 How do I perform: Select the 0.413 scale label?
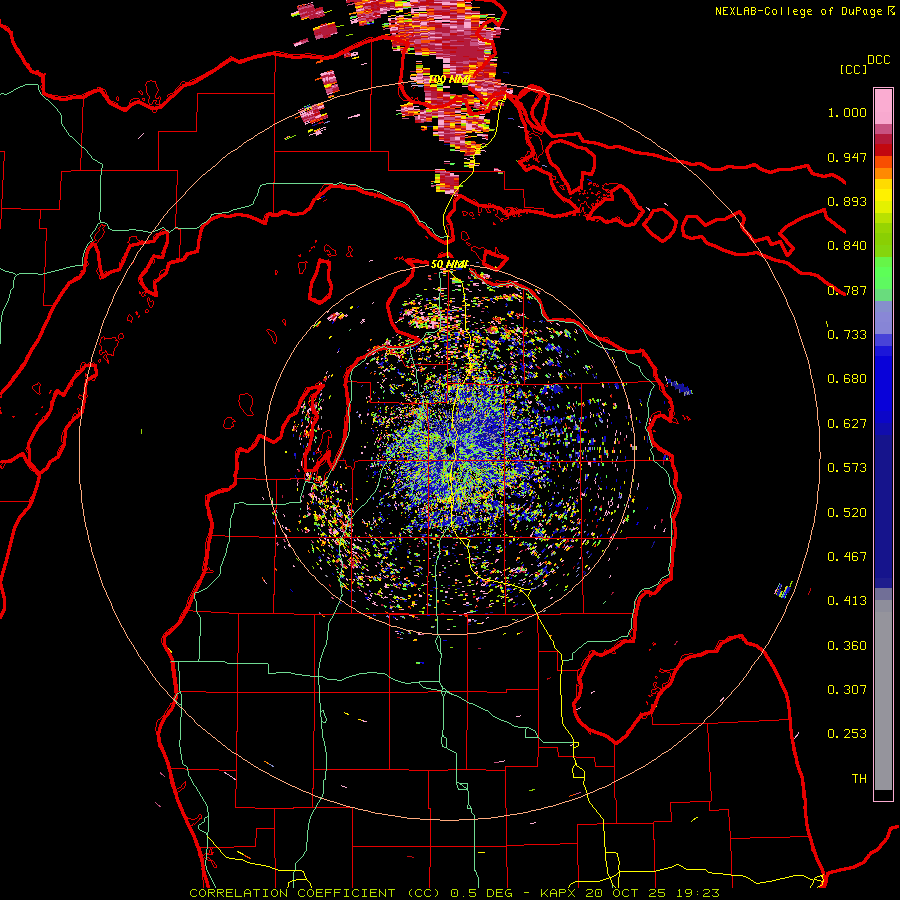(x=847, y=601)
